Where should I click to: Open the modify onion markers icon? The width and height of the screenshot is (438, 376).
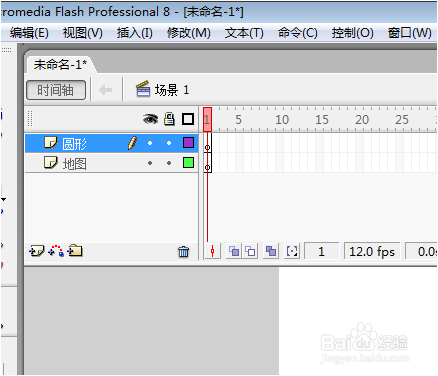(x=292, y=251)
